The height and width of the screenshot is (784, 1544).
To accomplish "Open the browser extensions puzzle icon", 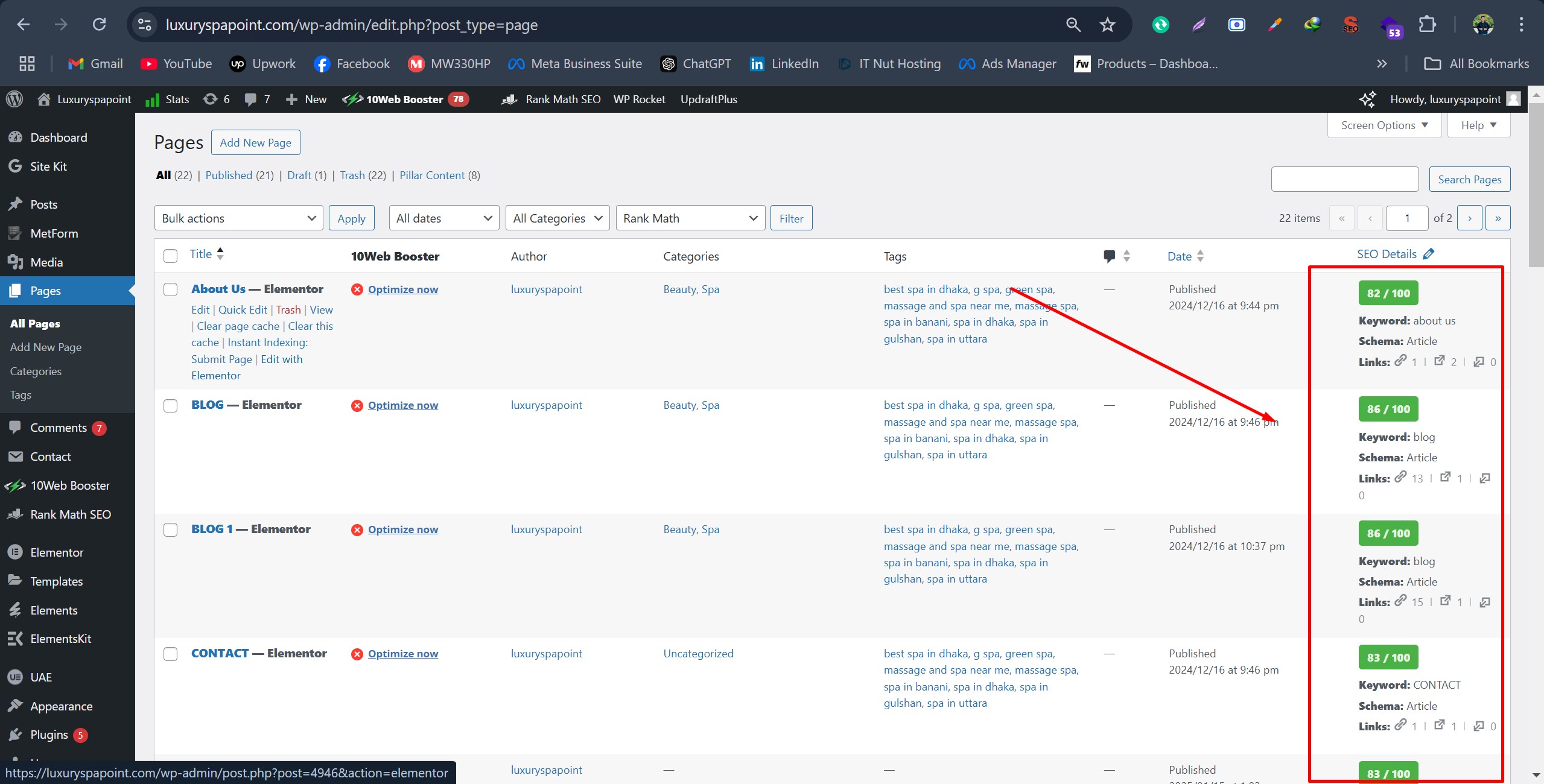I will pos(1427,25).
